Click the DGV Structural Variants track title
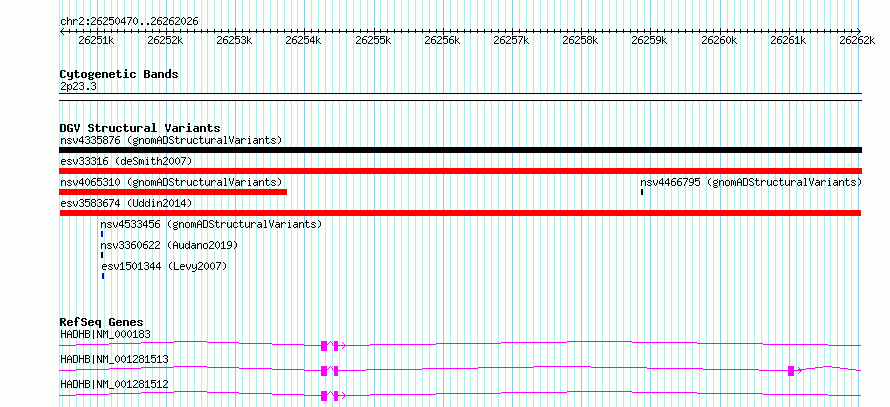The width and height of the screenshot is (890, 407). pos(140,128)
